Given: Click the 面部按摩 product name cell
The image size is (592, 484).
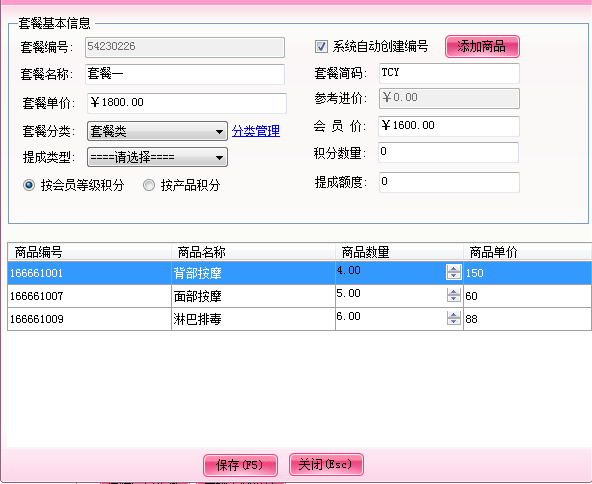Looking at the screenshot, I should (253, 296).
